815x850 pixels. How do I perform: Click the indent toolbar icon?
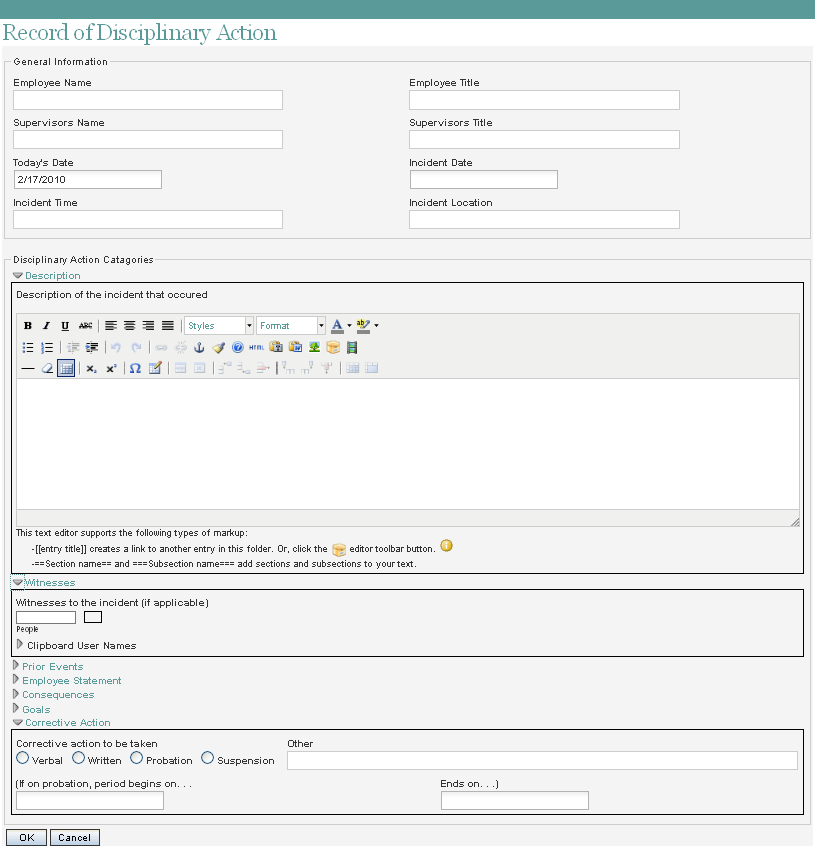pos(92,347)
